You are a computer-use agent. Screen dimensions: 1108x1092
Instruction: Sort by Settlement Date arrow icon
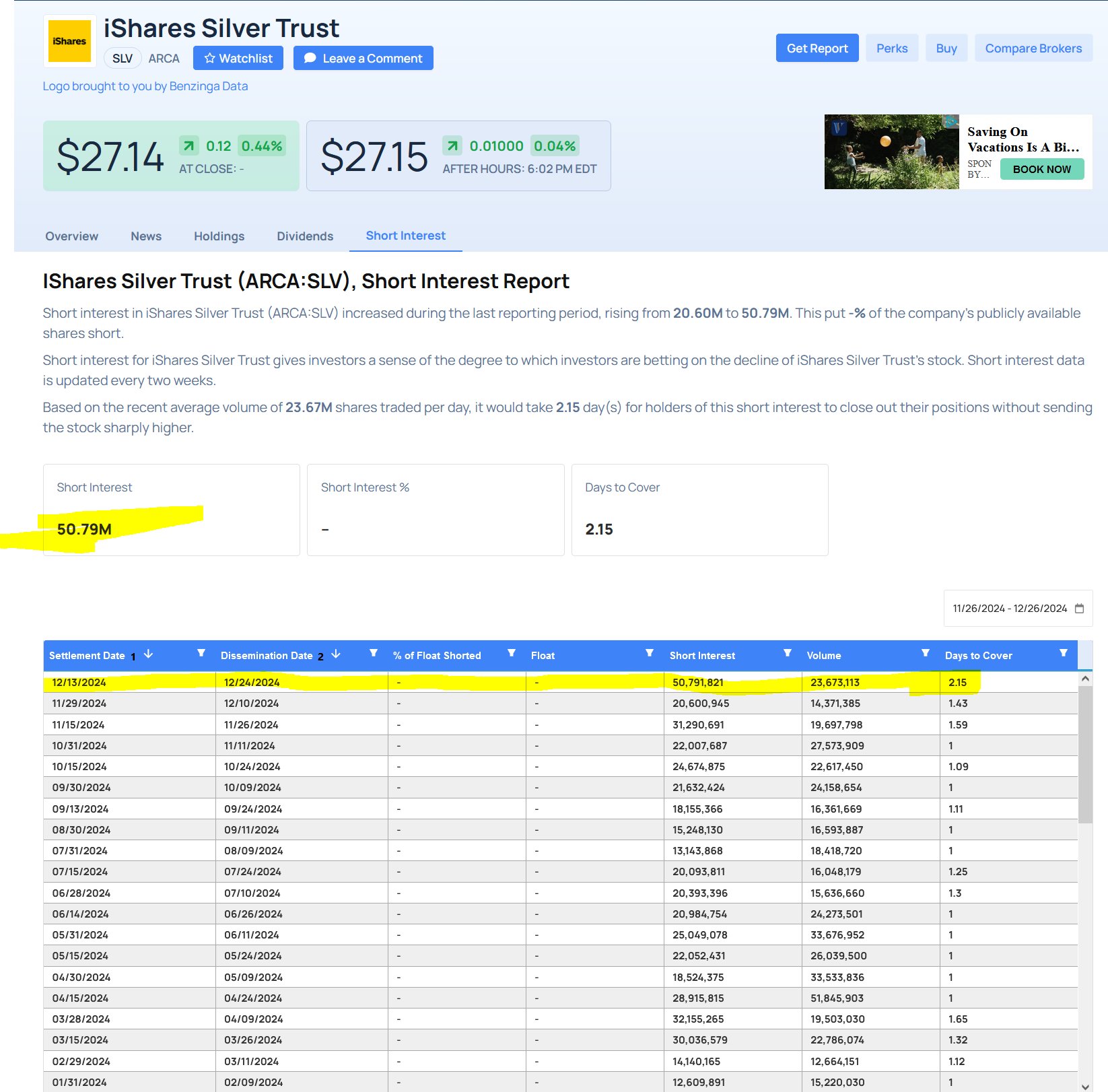click(x=149, y=654)
